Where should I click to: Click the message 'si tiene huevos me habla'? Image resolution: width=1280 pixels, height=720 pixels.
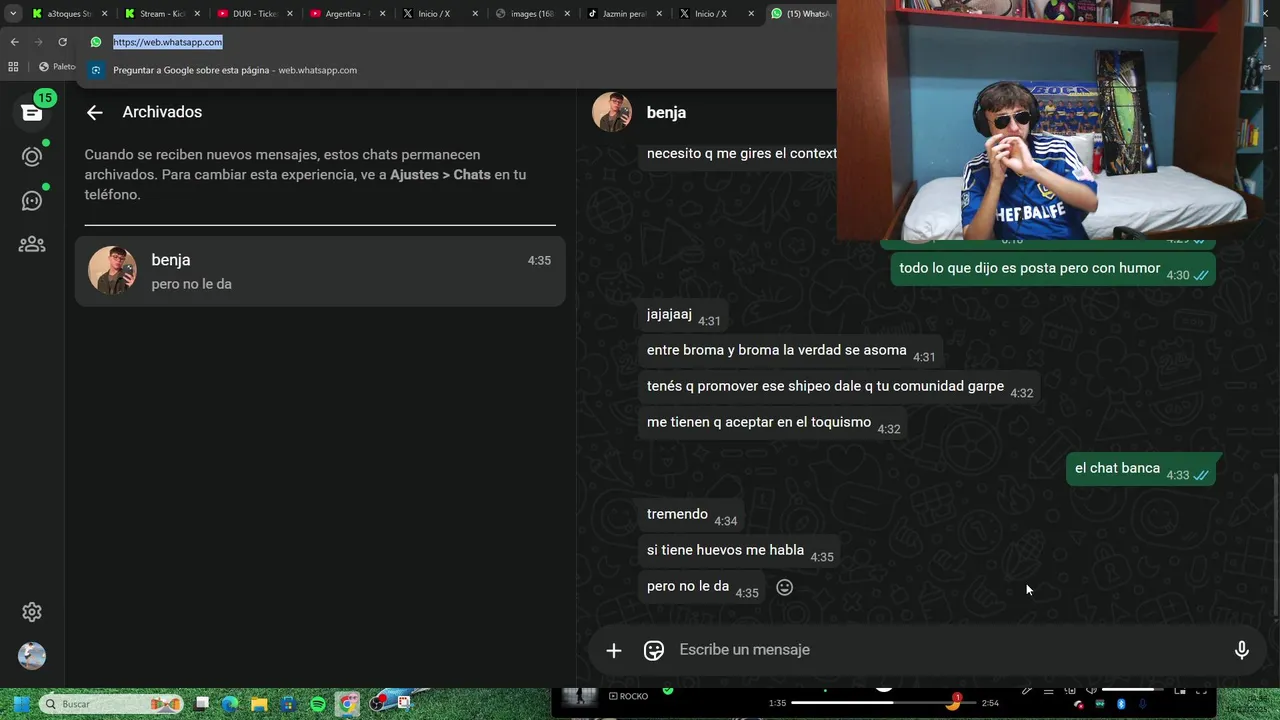[x=740, y=551]
